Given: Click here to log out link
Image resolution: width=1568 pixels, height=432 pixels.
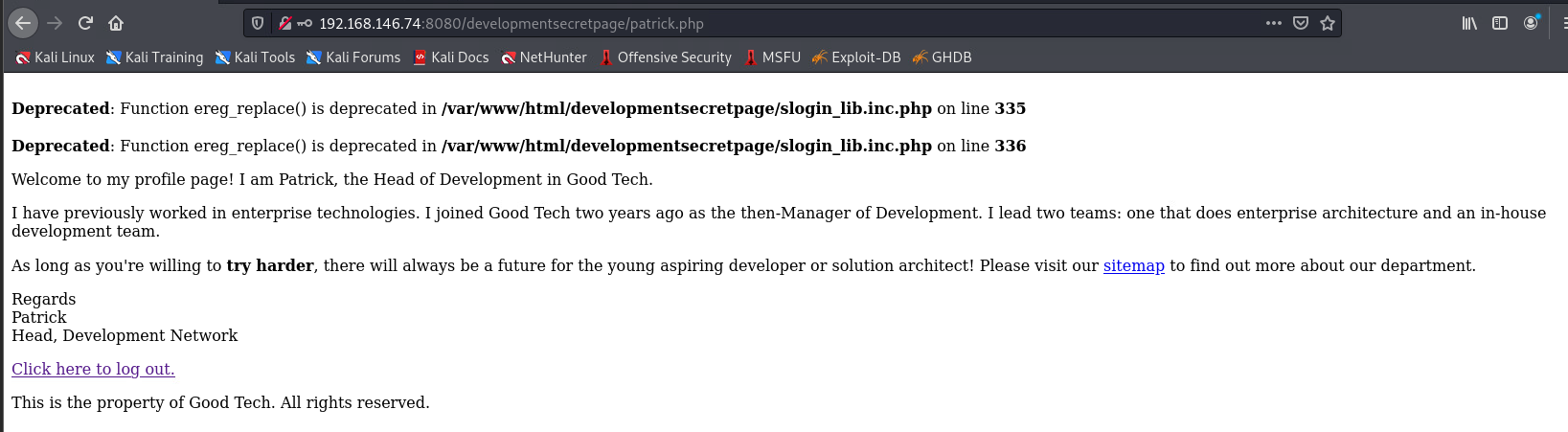Looking at the screenshot, I should [93, 369].
